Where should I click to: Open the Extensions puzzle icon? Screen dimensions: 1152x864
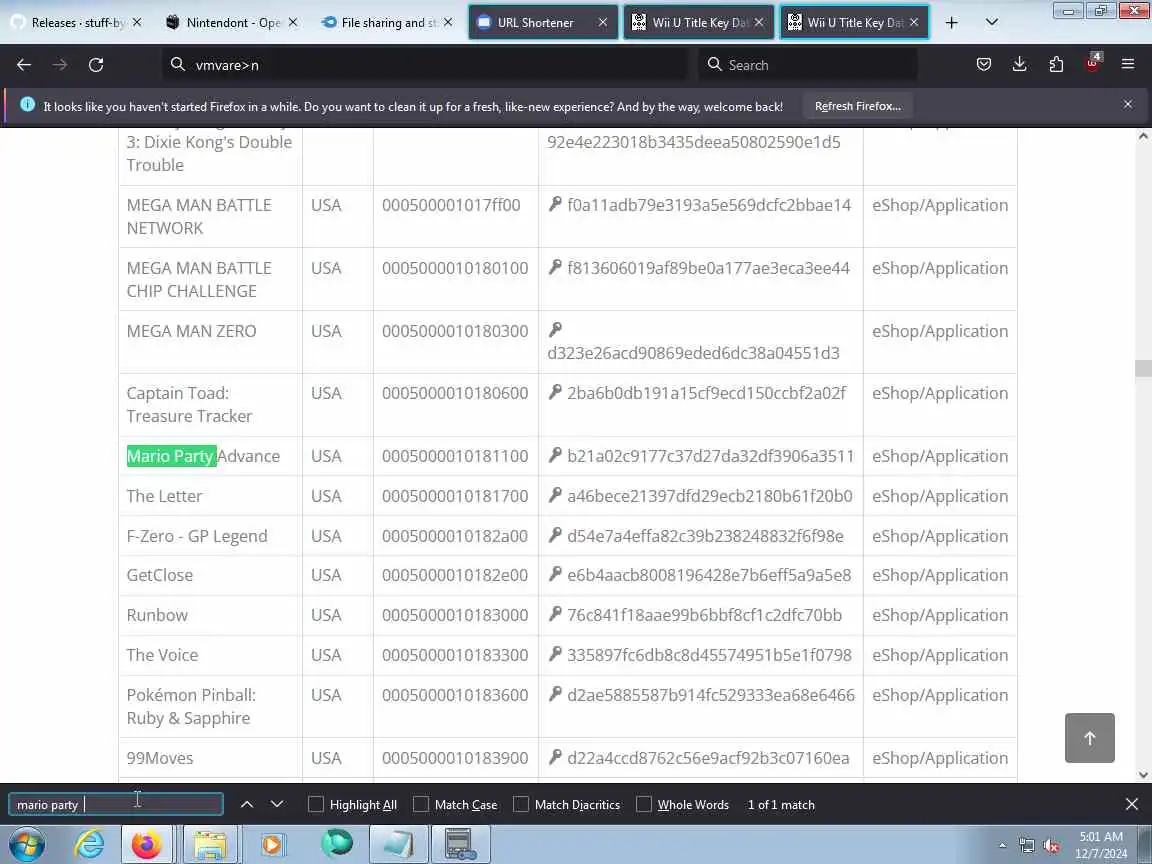click(1056, 65)
